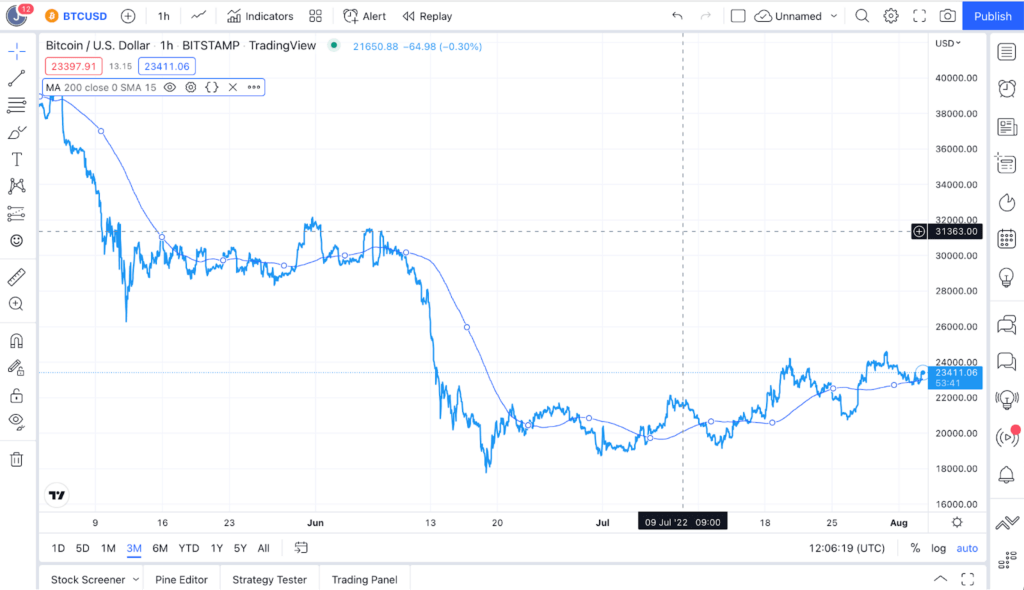Open the economic calendar panel
Image resolution: width=1024 pixels, height=590 pixels.
point(1006,239)
